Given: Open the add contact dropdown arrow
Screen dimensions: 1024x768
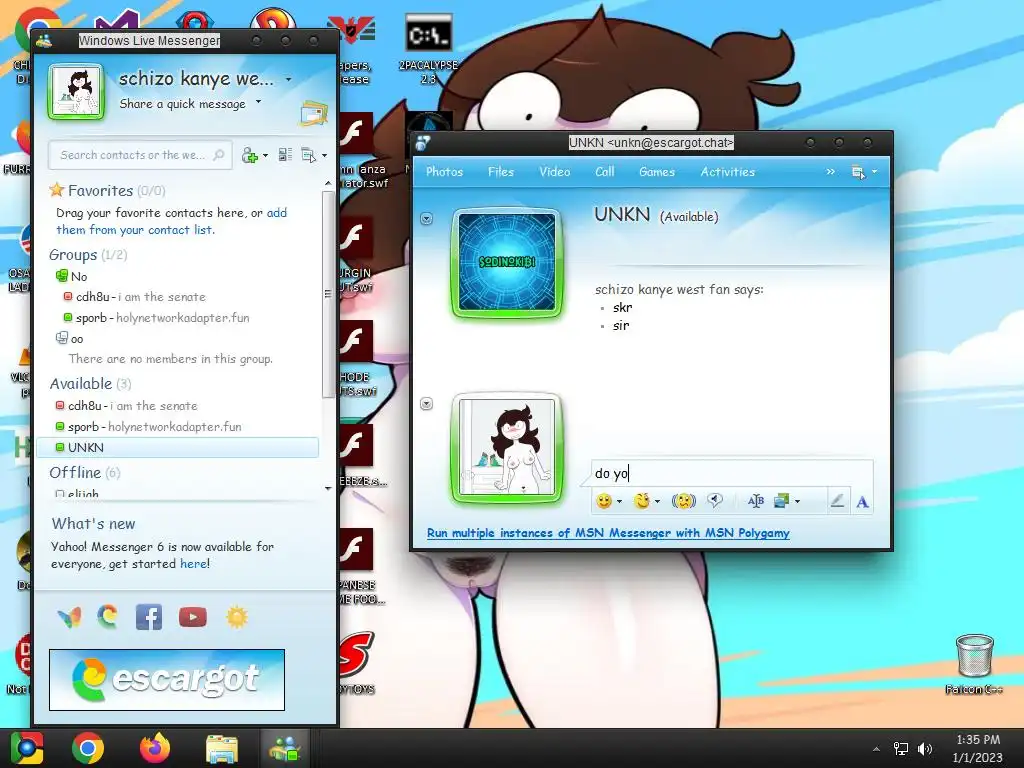Looking at the screenshot, I should point(265,155).
